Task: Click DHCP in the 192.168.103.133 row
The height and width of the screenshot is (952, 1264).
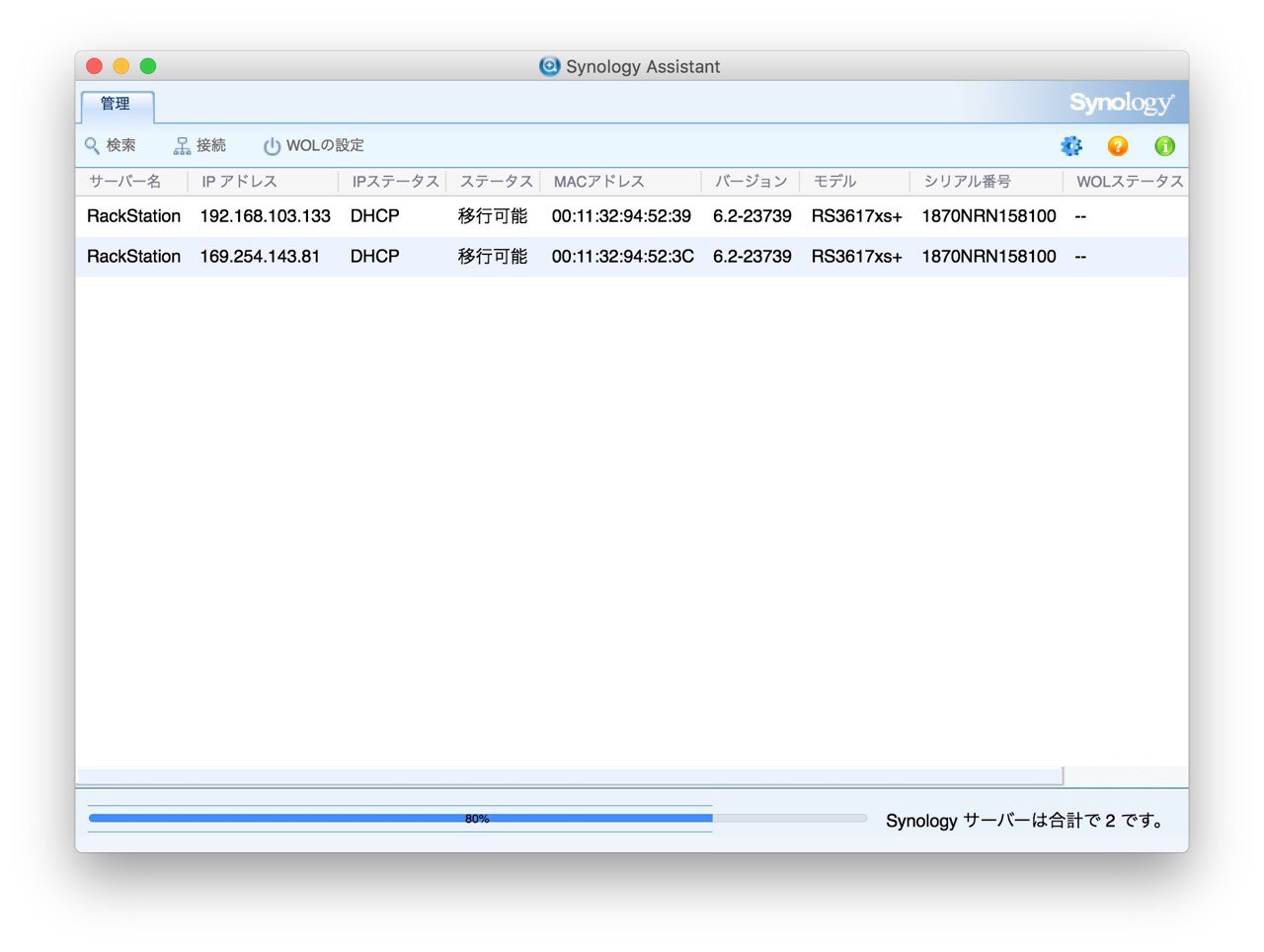Action: click(375, 216)
